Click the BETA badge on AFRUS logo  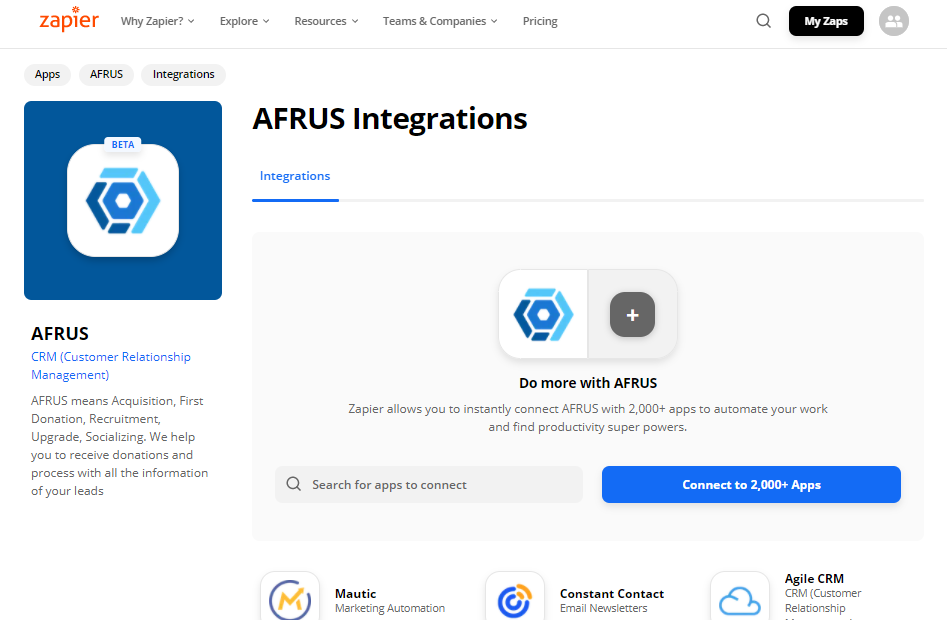123,145
